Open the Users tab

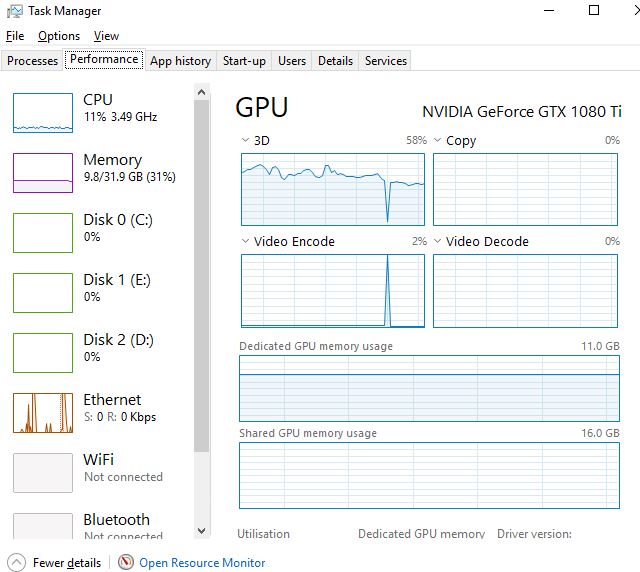point(292,61)
